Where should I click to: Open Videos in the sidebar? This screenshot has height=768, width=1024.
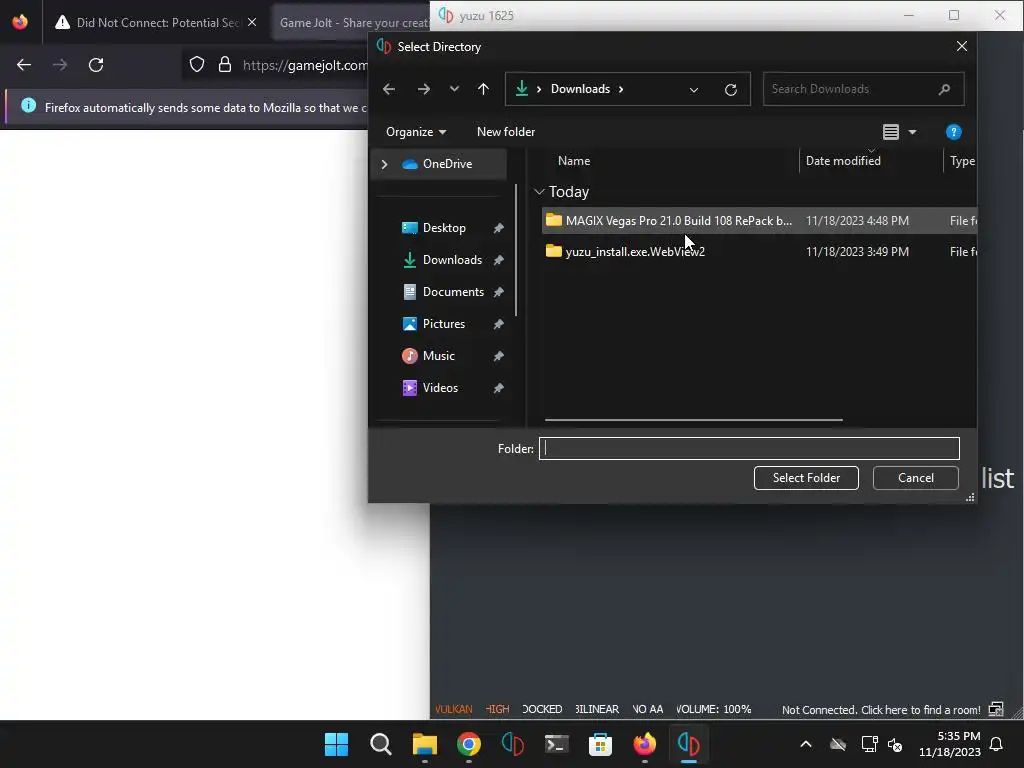[x=440, y=388]
